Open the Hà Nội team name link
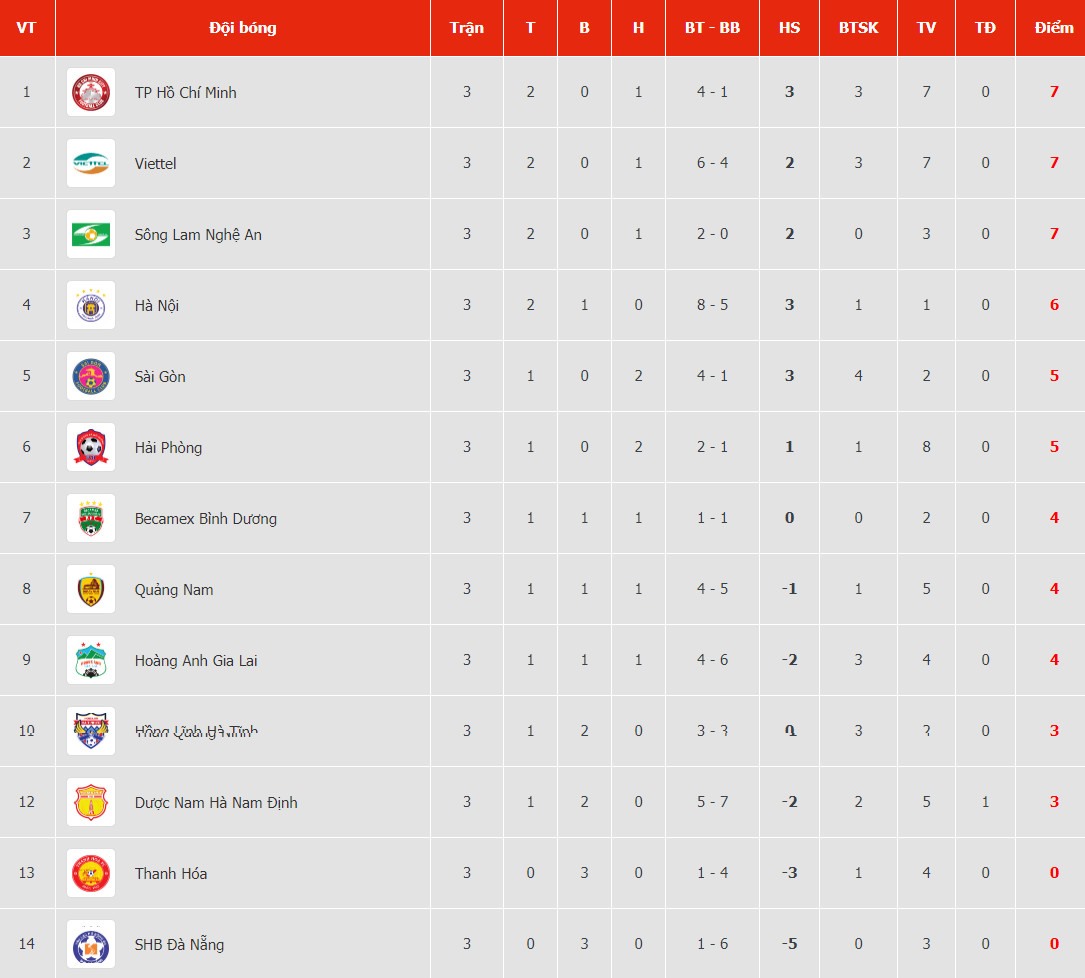Screen dimensions: 1085x978 click(156, 305)
